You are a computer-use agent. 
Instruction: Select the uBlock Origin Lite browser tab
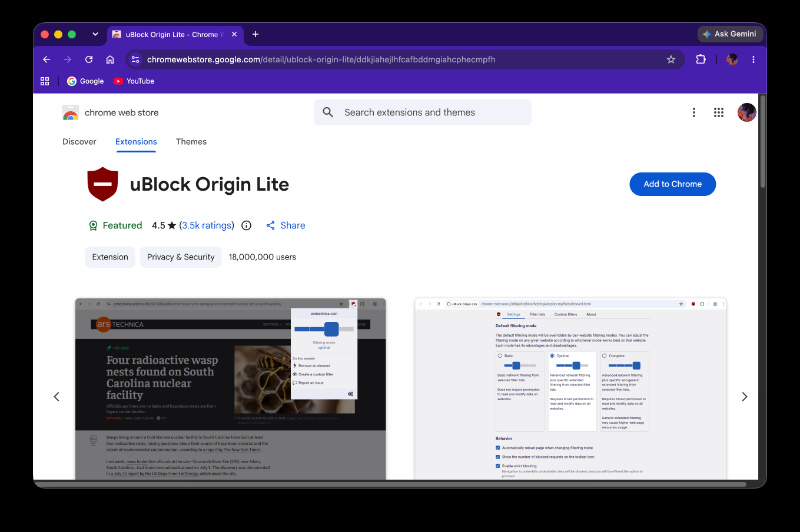(175, 34)
